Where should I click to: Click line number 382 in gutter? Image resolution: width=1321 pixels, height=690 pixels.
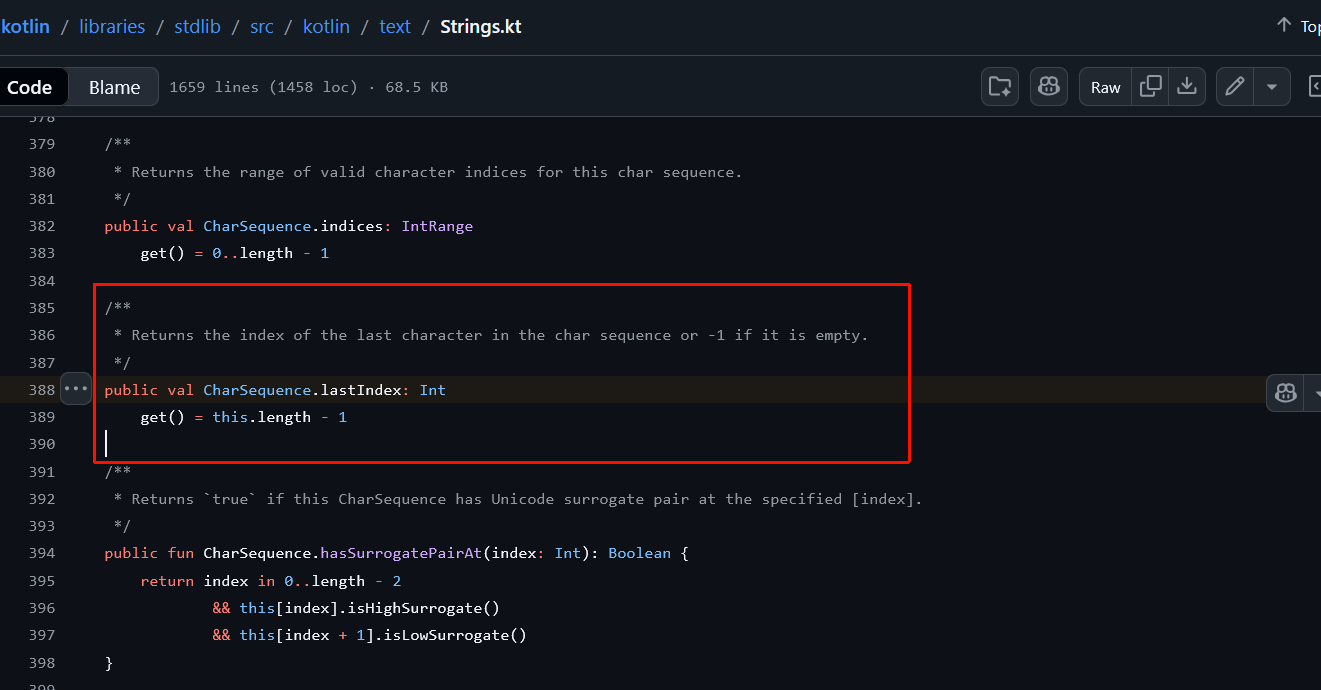(41, 226)
